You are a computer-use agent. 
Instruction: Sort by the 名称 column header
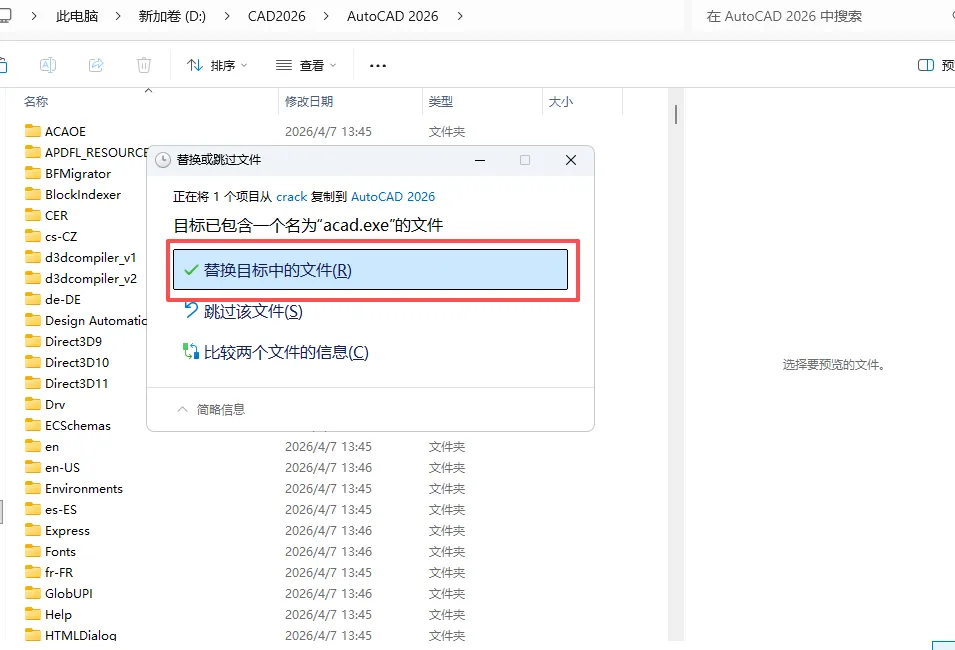pyautogui.click(x=36, y=102)
